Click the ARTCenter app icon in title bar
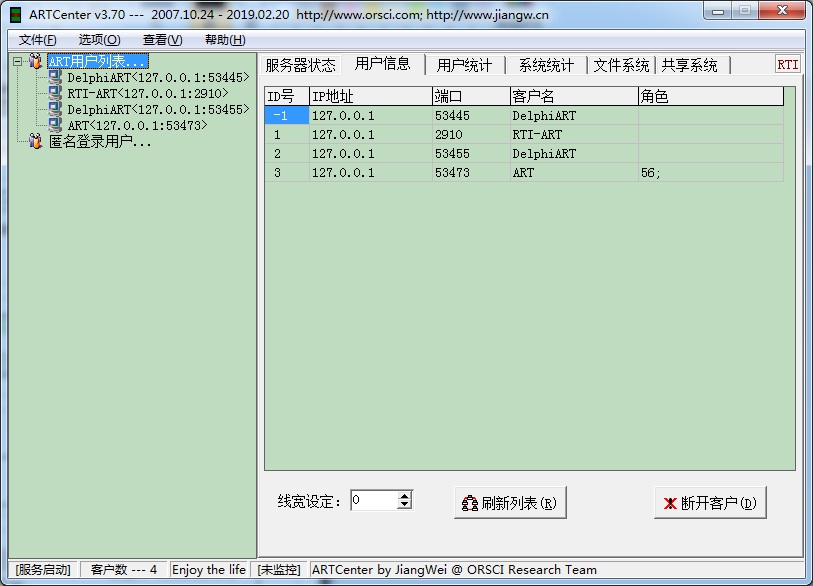Viewport: 813px width, 586px height. [x=16, y=15]
